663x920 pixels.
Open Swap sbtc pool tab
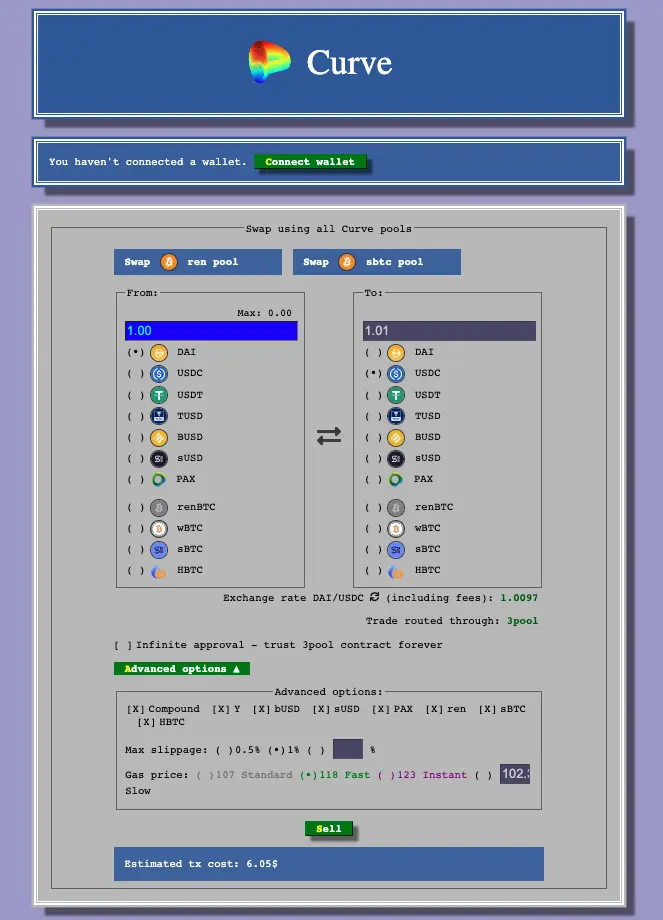coord(377,262)
